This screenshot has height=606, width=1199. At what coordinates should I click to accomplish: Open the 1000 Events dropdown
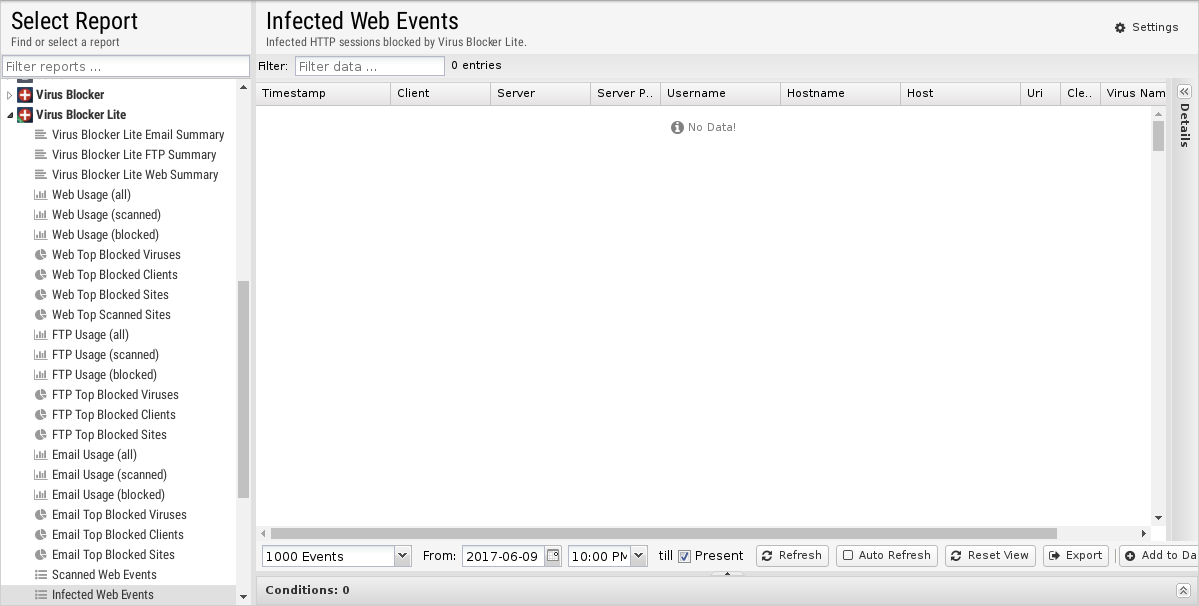coord(402,556)
